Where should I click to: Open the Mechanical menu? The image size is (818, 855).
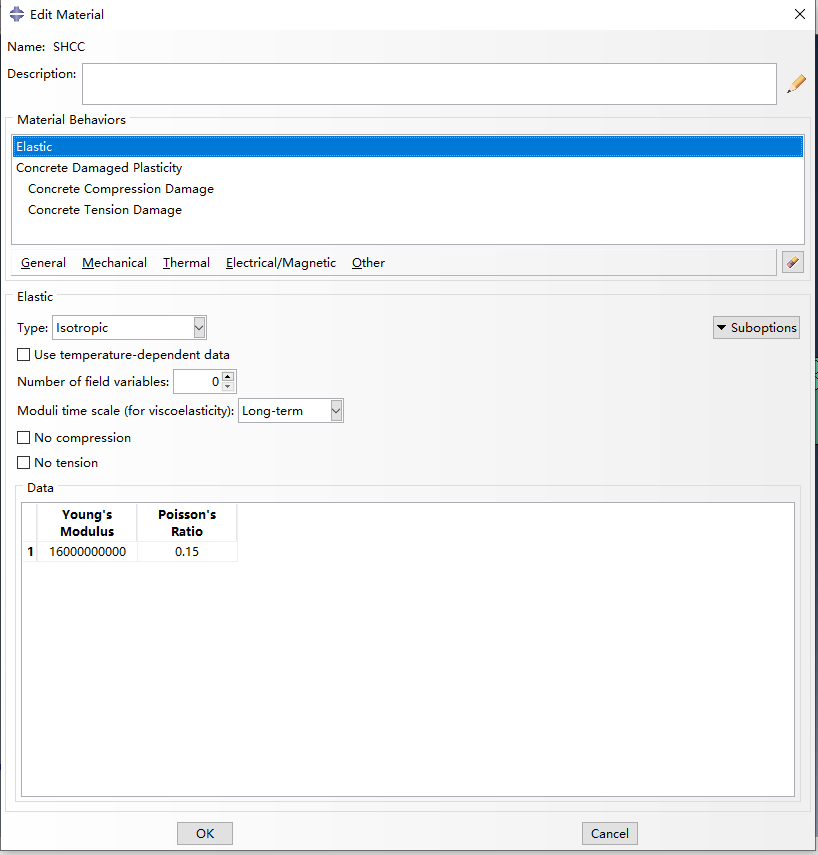click(114, 263)
